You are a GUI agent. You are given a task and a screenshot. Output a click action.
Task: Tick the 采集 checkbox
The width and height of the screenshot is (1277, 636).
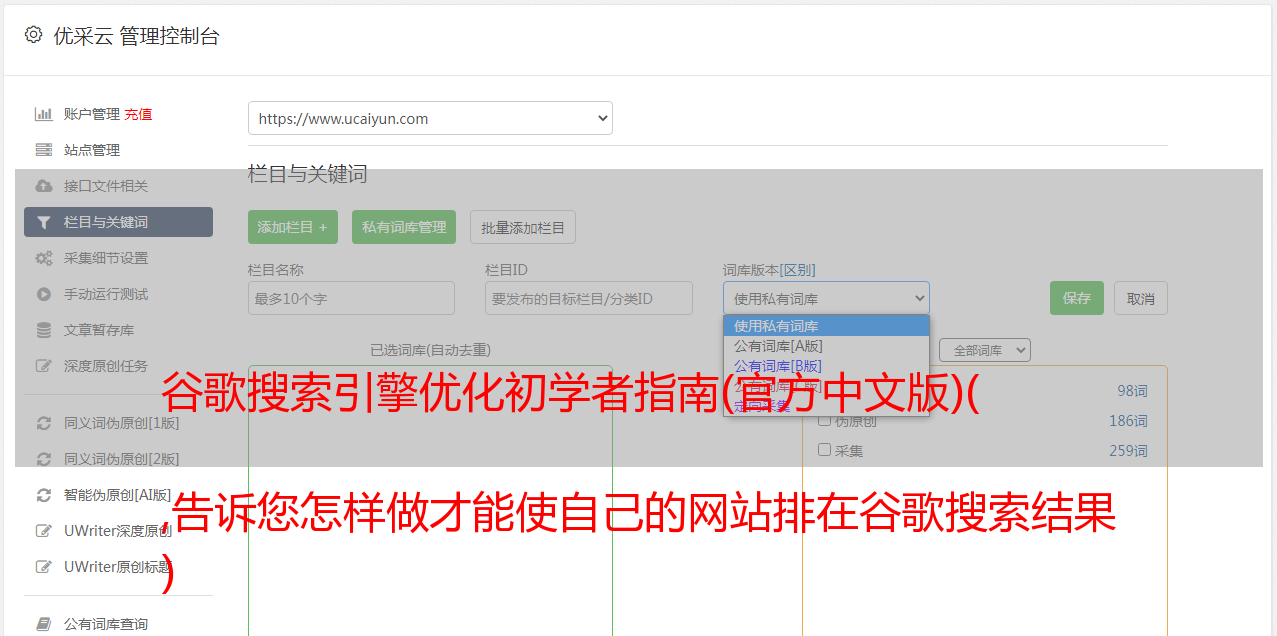pos(825,450)
